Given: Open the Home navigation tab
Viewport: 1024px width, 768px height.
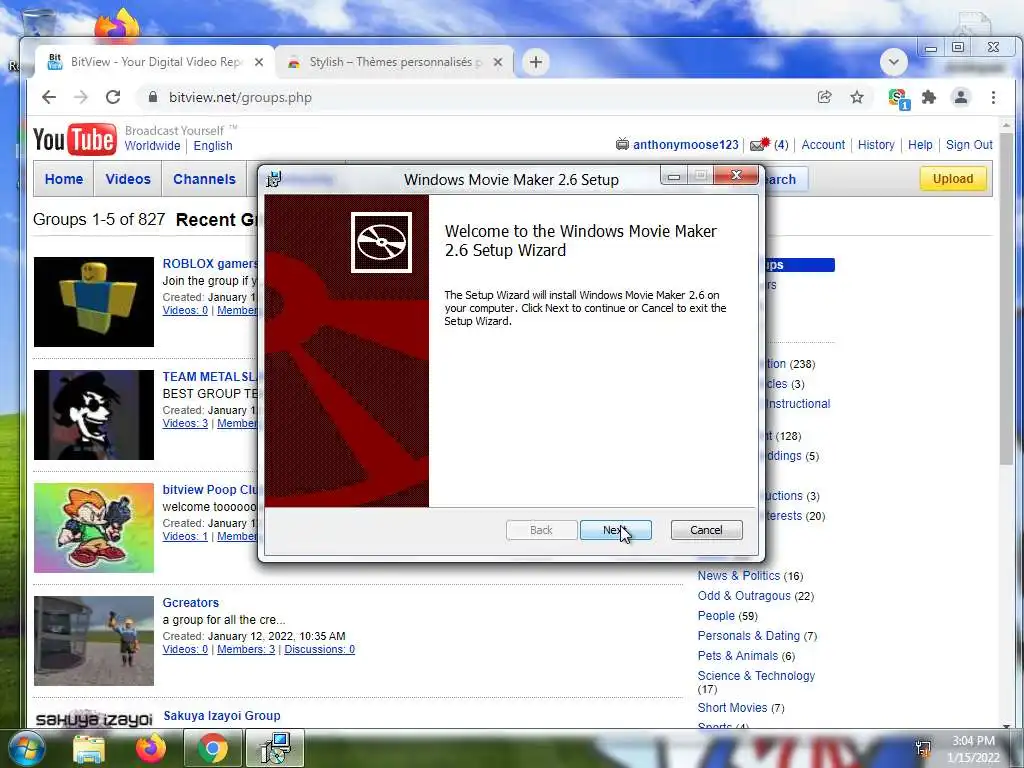Looking at the screenshot, I should click(x=64, y=179).
